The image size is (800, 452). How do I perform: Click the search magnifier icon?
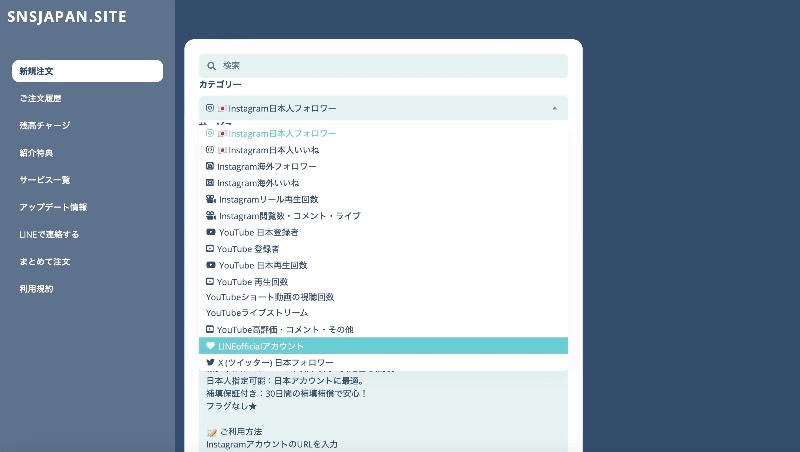tap(211, 66)
